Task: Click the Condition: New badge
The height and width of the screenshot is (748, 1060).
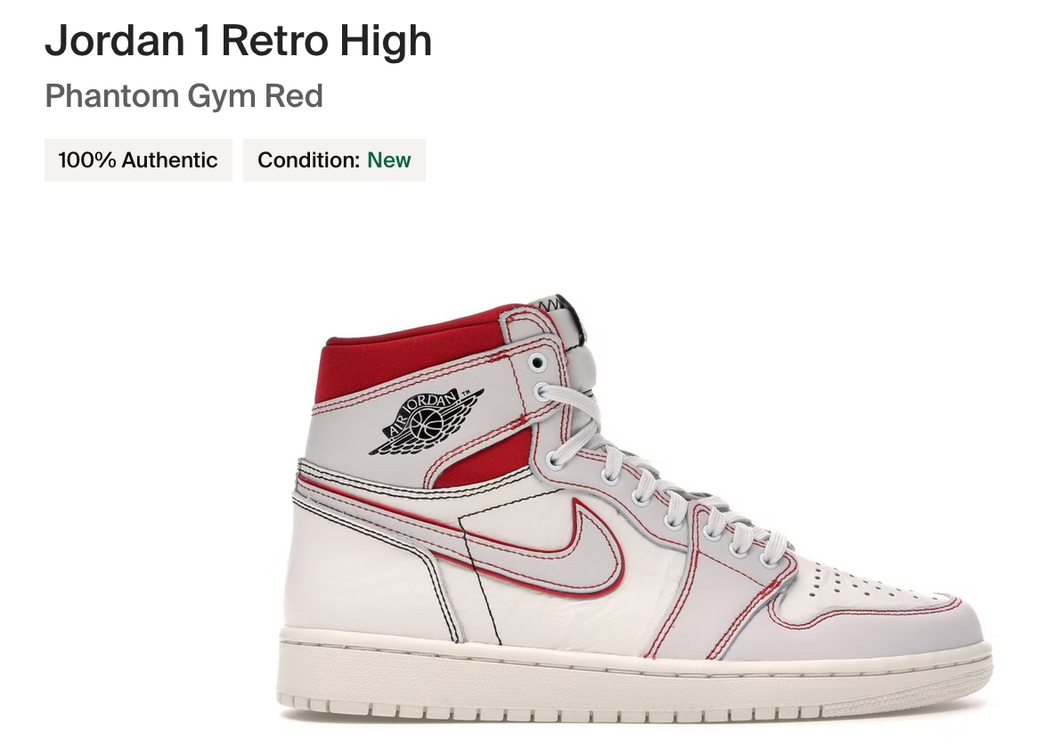Action: click(x=334, y=160)
